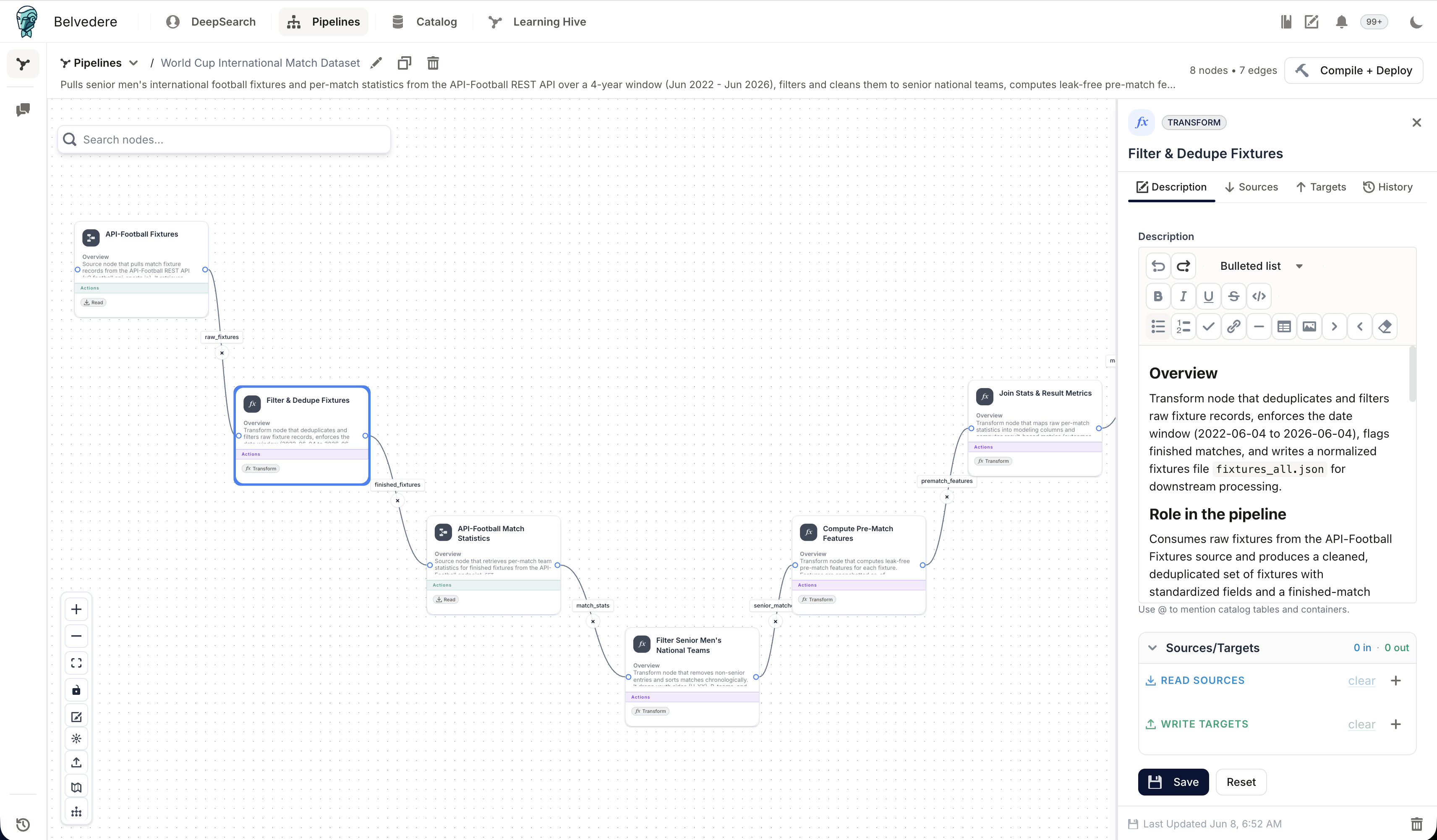This screenshot has height=840, width=1437.
Task: Insert a horizontal rule
Action: click(1259, 326)
